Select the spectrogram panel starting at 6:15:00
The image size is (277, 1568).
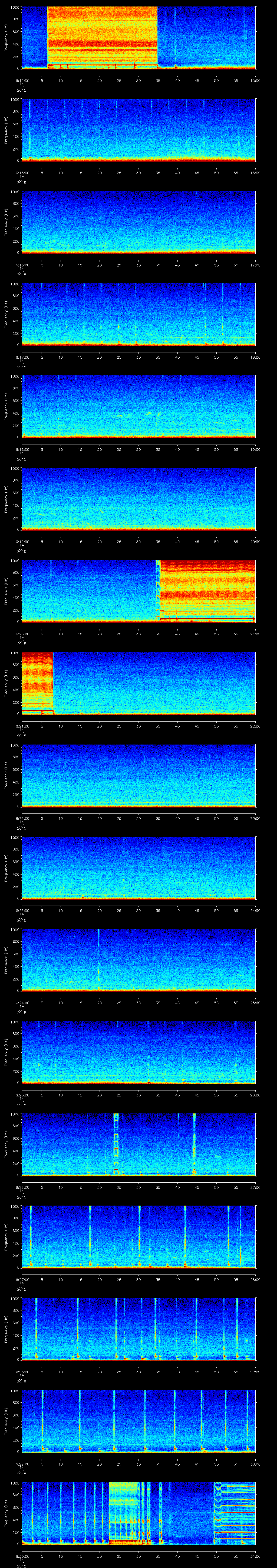tap(138, 130)
